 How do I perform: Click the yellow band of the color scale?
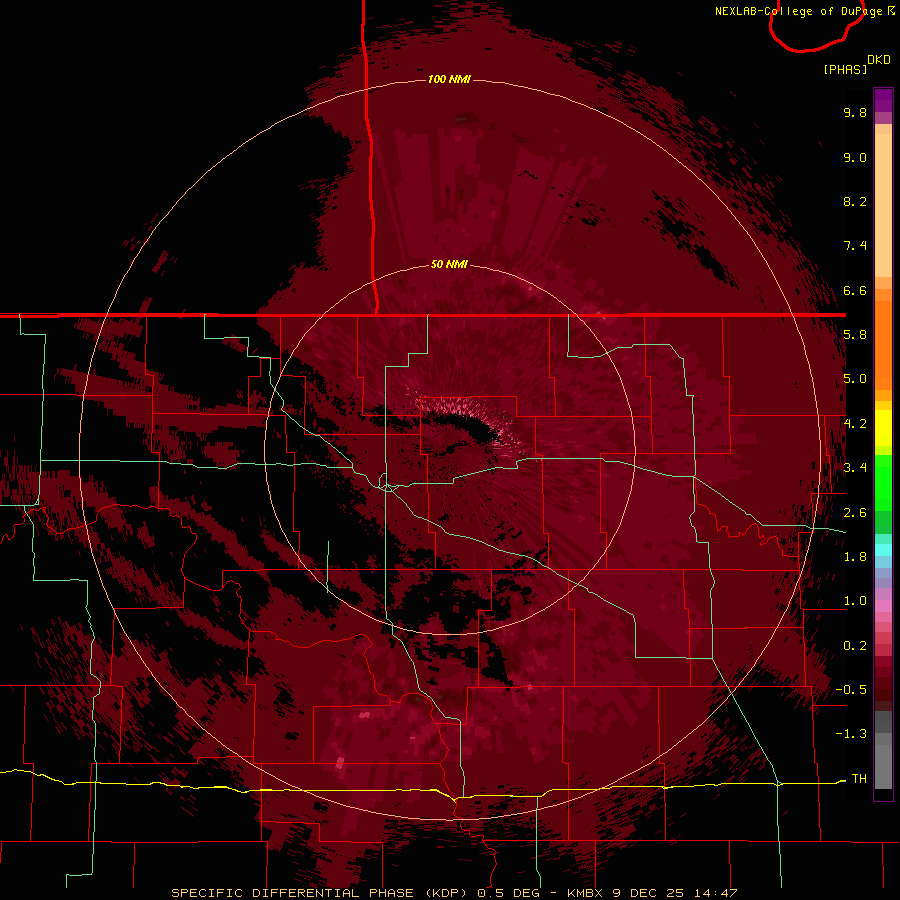coord(883,428)
